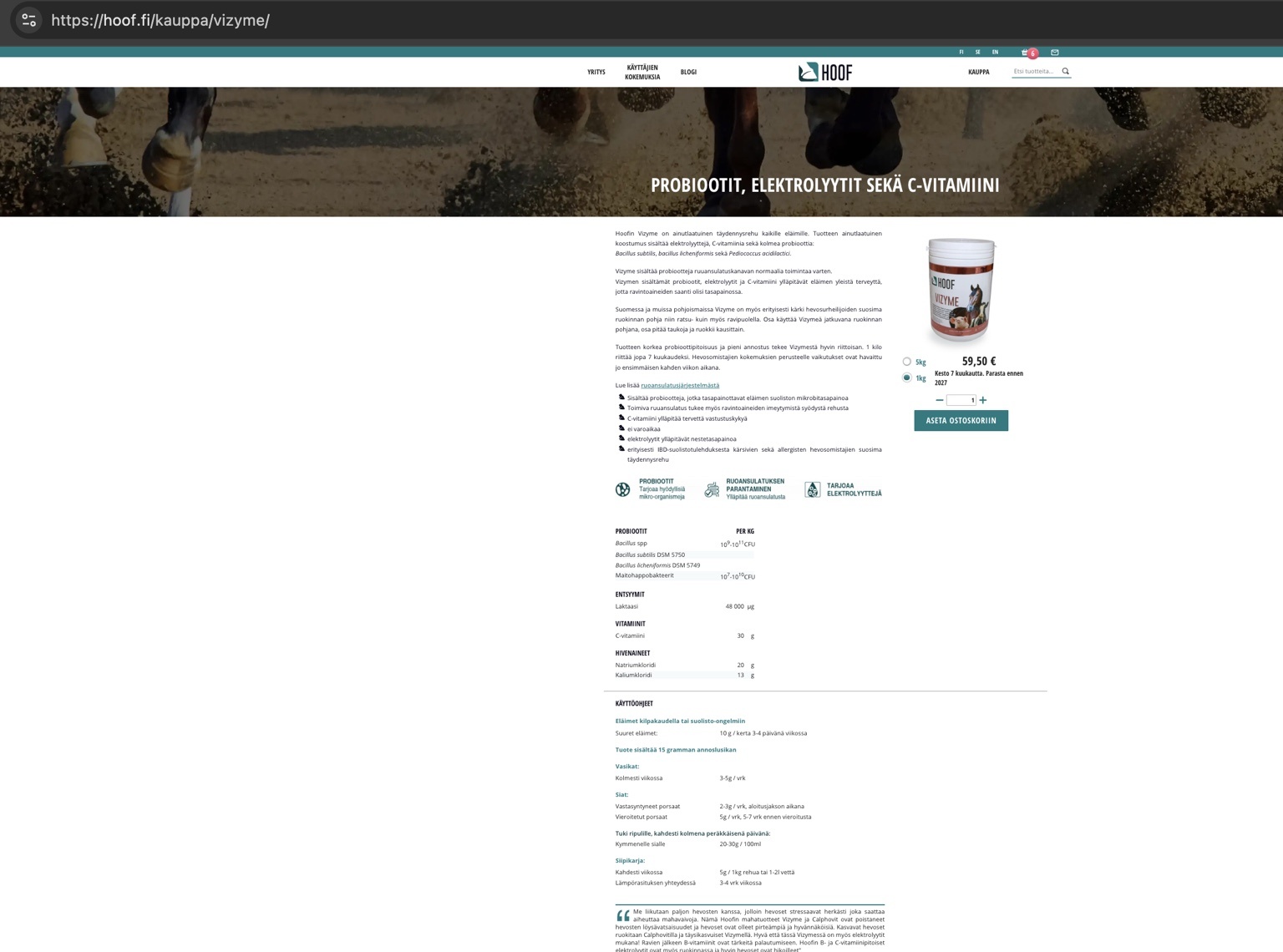Click the hero title Probiootit, elektrolyytit sekä C-vitamiini
The width and height of the screenshot is (1283, 952).
[824, 185]
